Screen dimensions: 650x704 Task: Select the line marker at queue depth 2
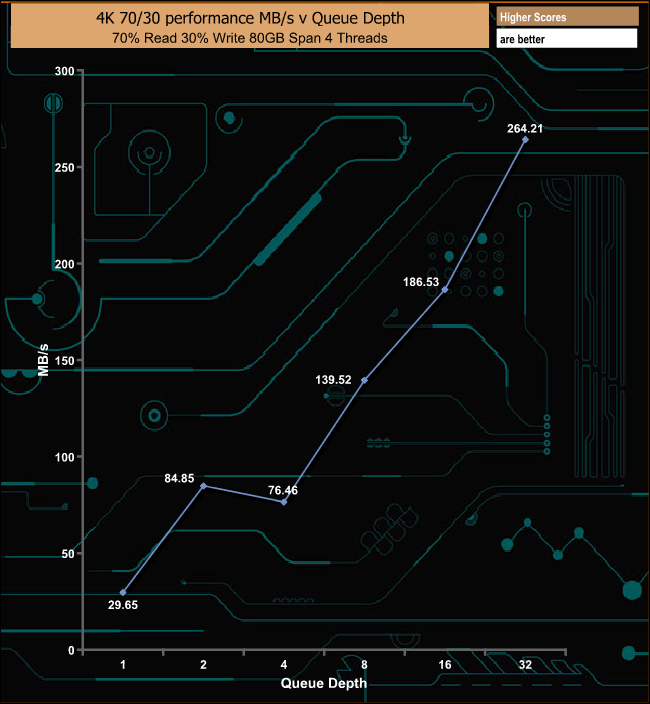click(x=204, y=486)
